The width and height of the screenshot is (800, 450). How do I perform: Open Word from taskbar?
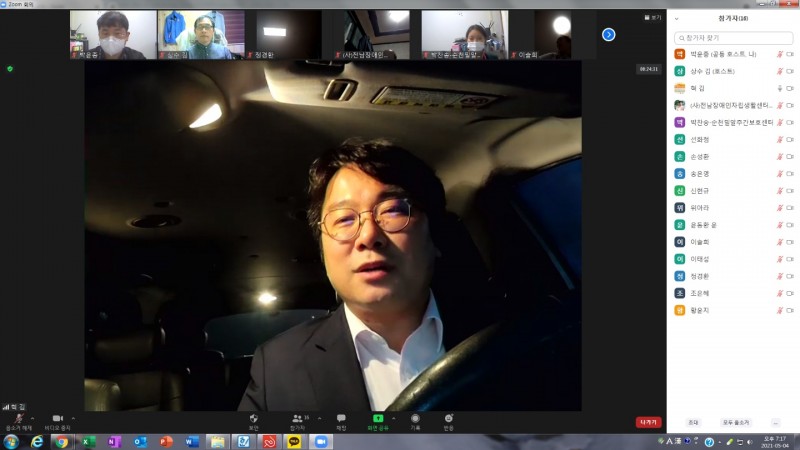(192, 442)
